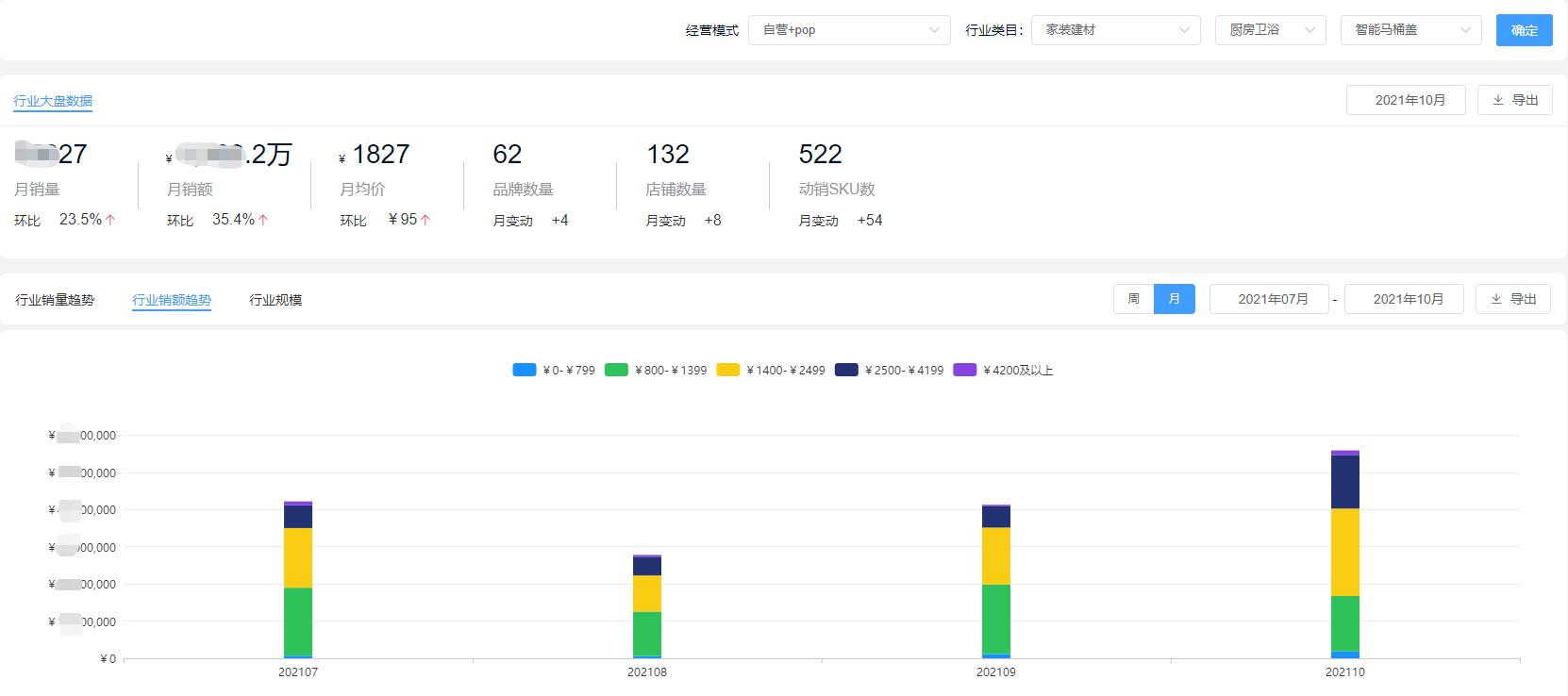Expand the 自营+pop dropdown chevron arrow
Viewport: 1568px width, 696px height.
[x=934, y=30]
